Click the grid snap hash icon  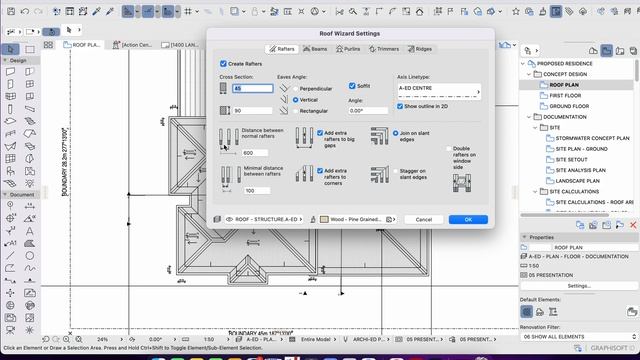188,11
